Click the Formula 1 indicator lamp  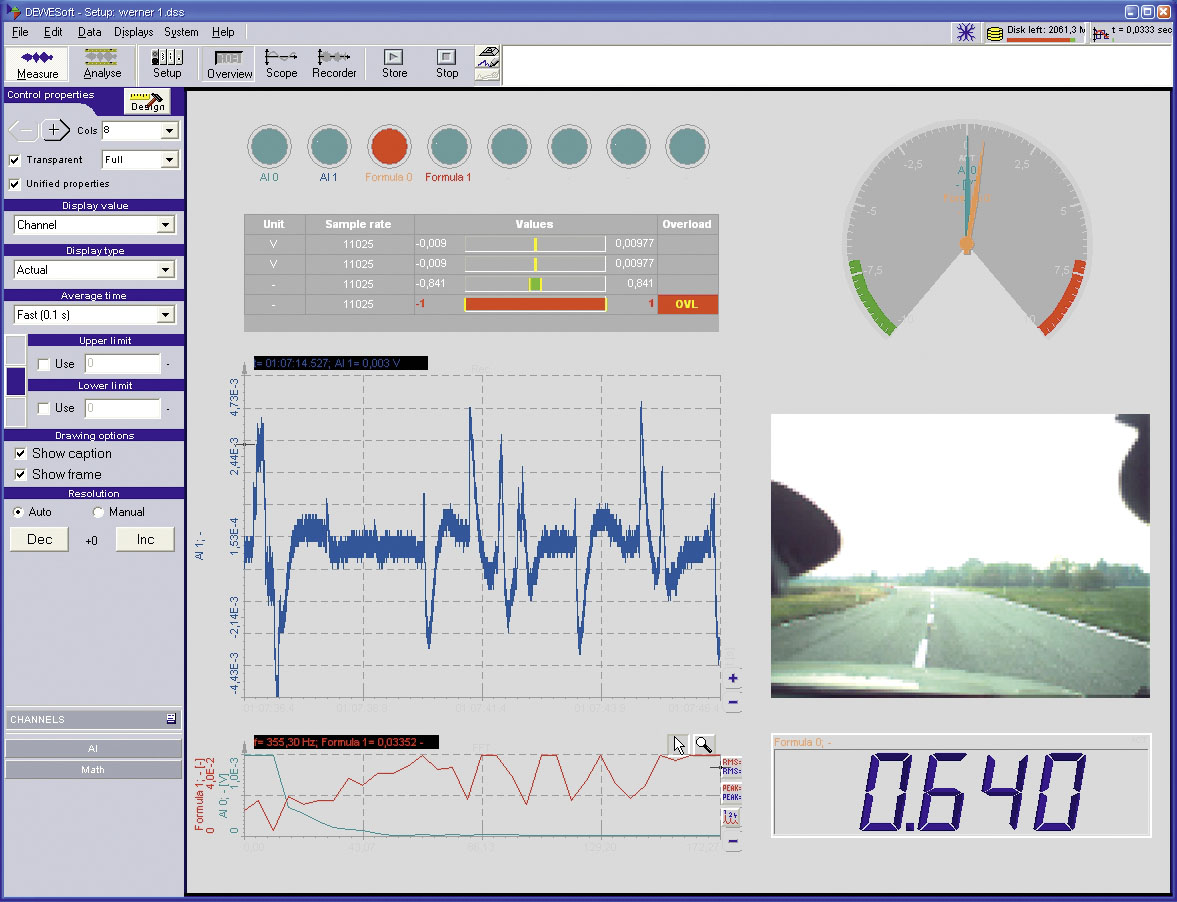pos(448,146)
